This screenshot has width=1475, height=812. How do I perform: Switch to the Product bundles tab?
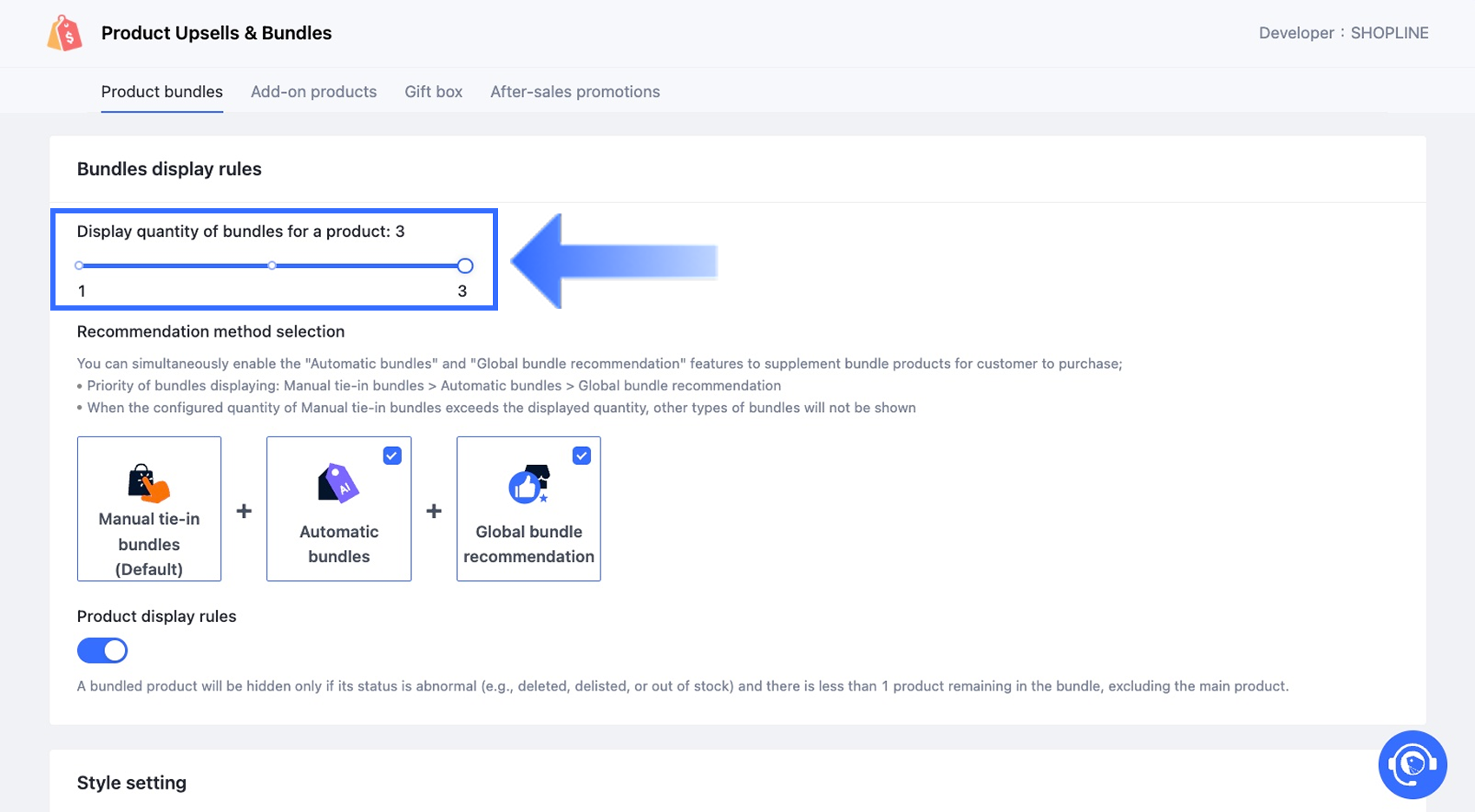(x=162, y=92)
